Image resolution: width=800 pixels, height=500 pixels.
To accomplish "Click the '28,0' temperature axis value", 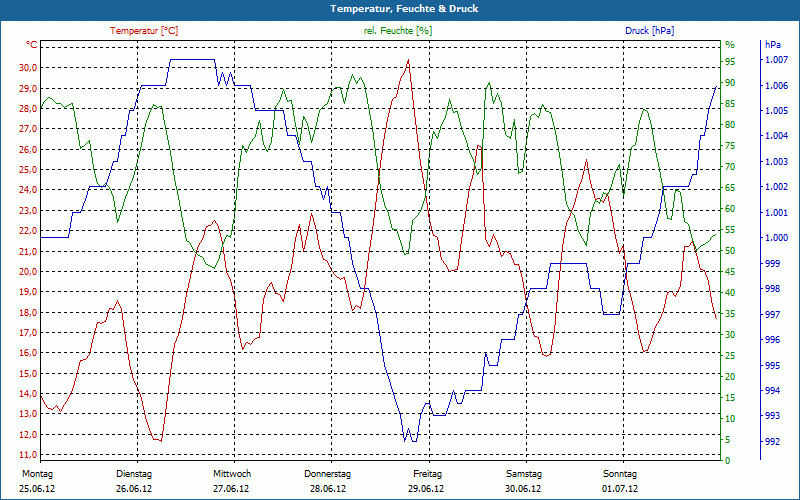I will coord(29,109).
